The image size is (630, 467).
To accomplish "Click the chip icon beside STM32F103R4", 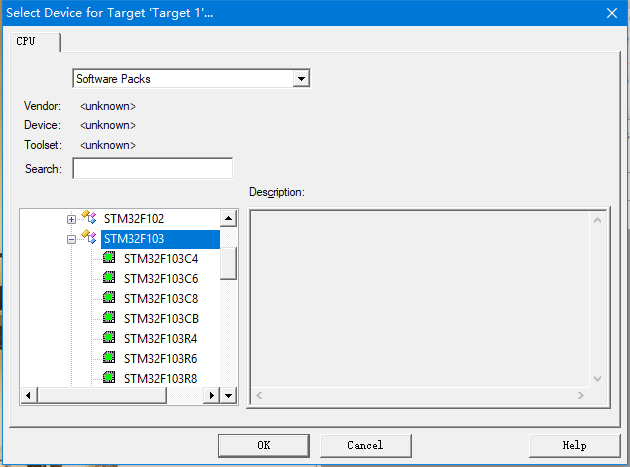I will [x=109, y=337].
